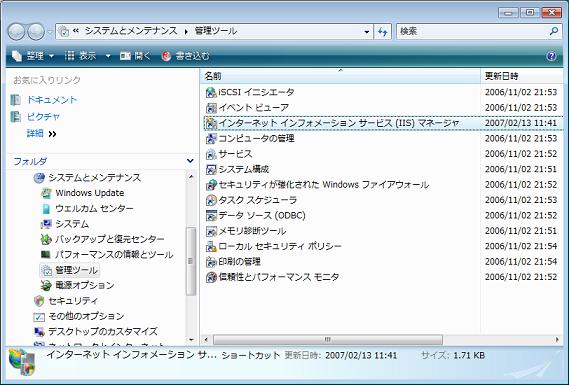Select the コンピュータの管理 icon
The image size is (569, 385).
point(211,139)
